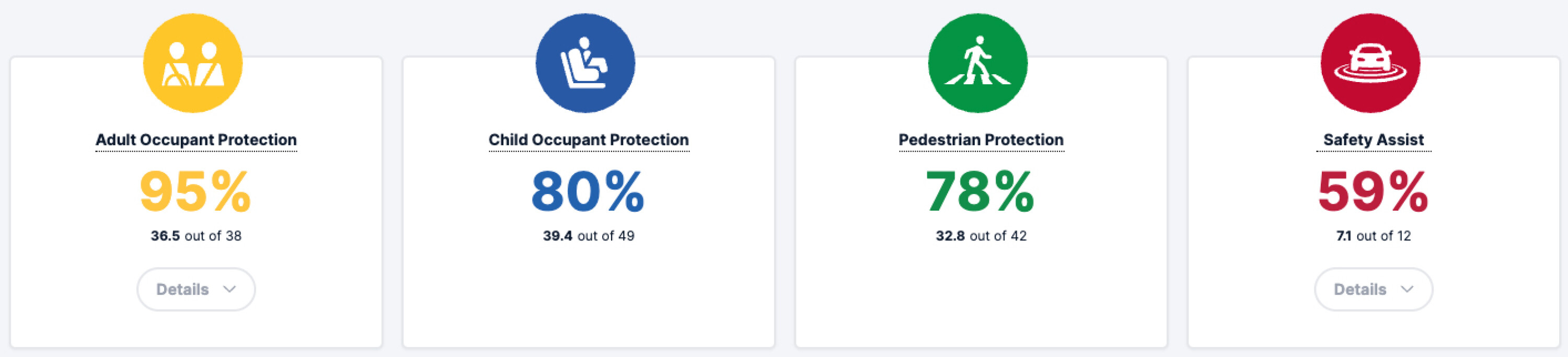Select the blue 80% score

588,191
